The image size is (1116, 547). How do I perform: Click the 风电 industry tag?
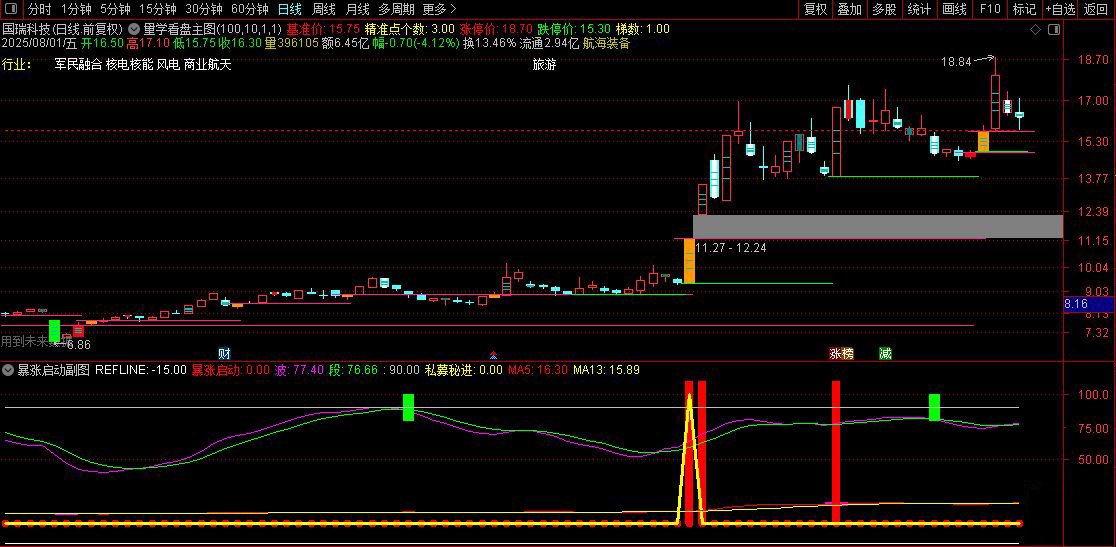click(169, 65)
